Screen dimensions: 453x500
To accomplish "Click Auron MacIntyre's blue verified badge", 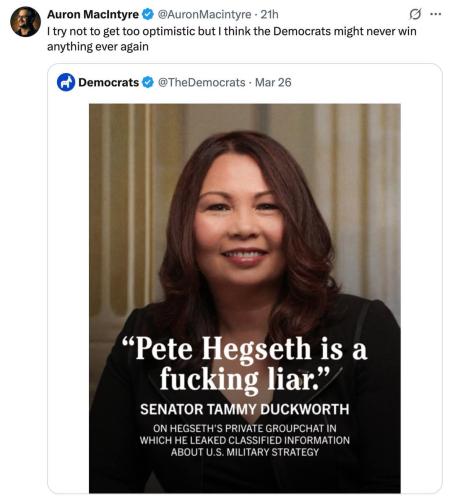I will (148, 14).
